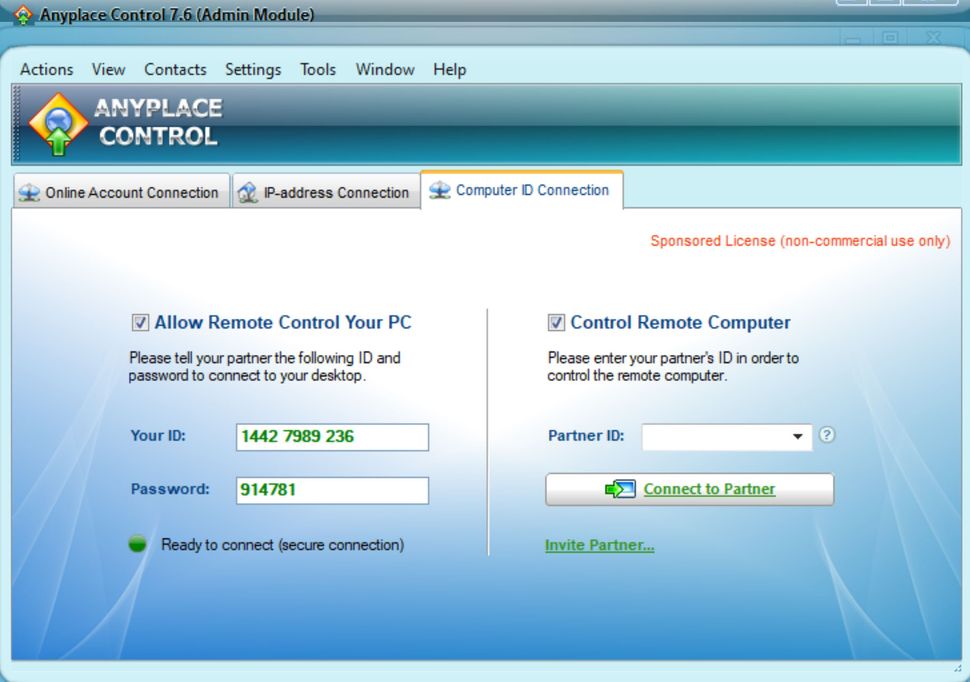
Task: Click the Online Account Connection tab icon
Action: pyautogui.click(x=28, y=192)
